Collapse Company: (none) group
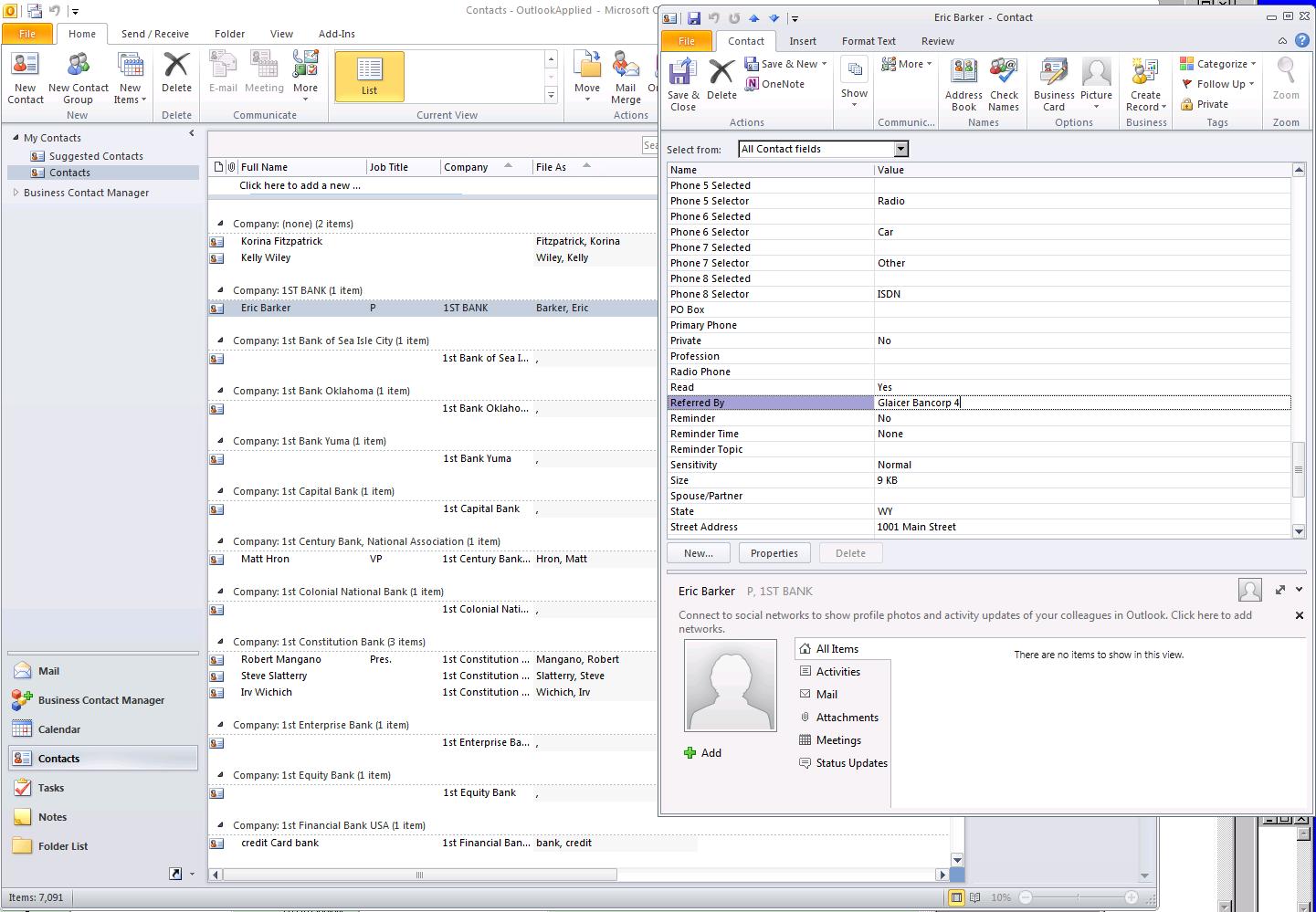Screen dimensions: 1316x912 pos(220,224)
